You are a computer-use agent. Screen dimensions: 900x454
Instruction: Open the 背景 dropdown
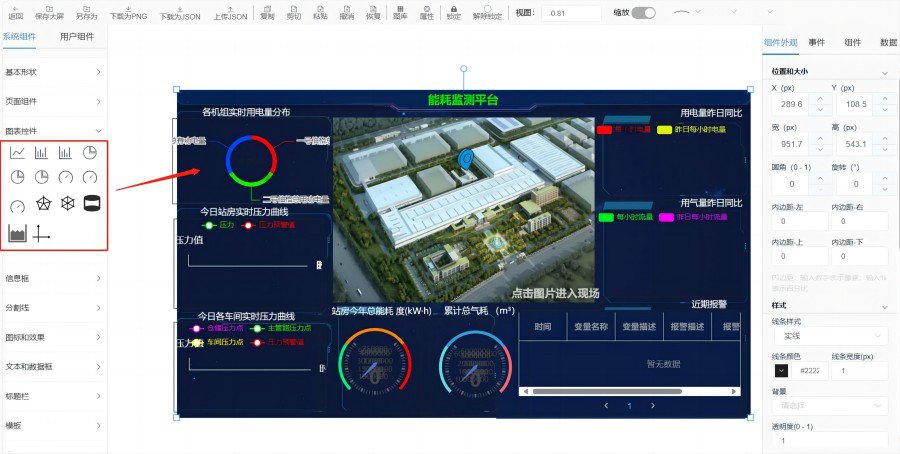pos(829,406)
